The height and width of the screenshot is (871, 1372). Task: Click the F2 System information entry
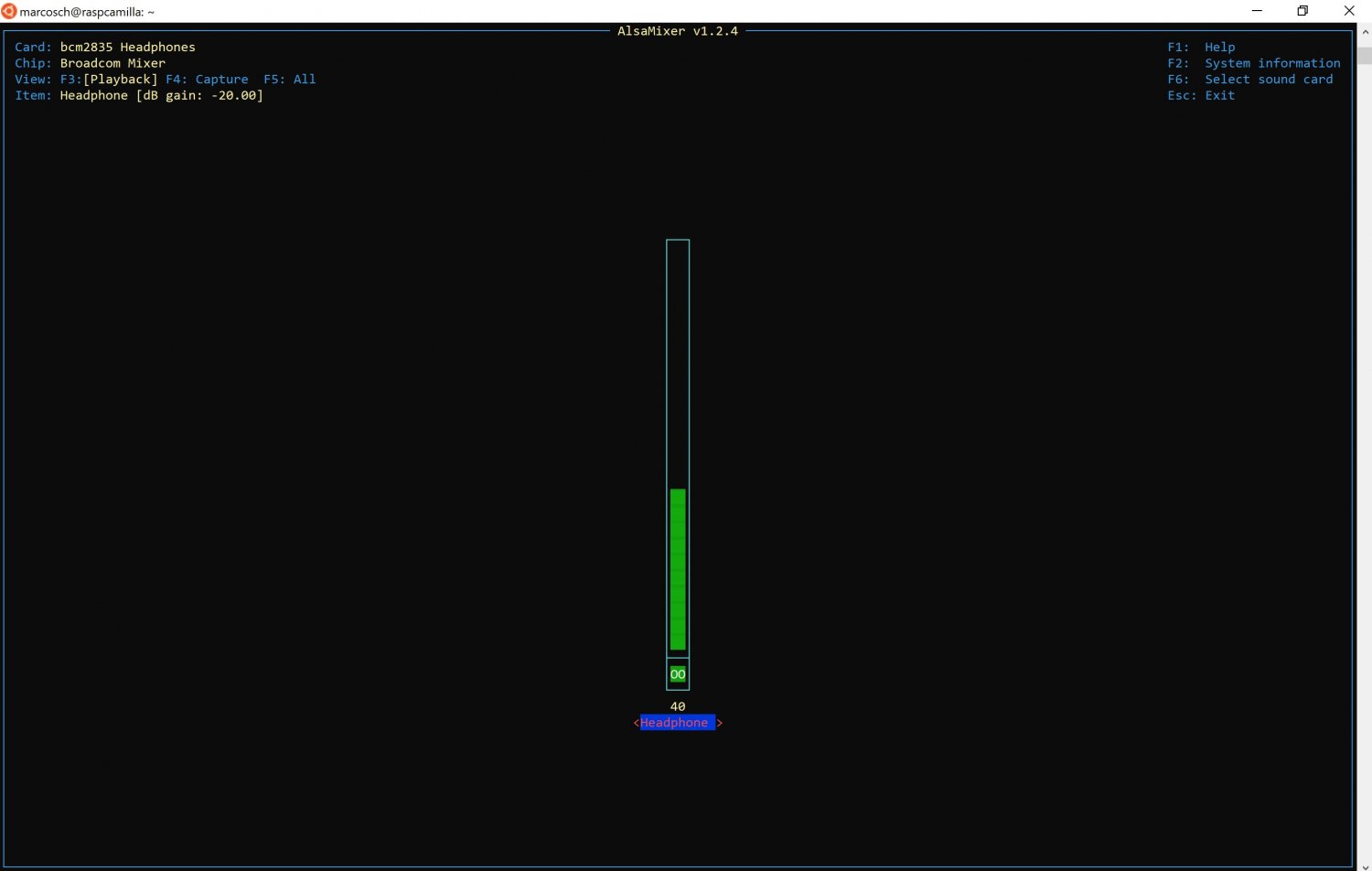(1254, 63)
